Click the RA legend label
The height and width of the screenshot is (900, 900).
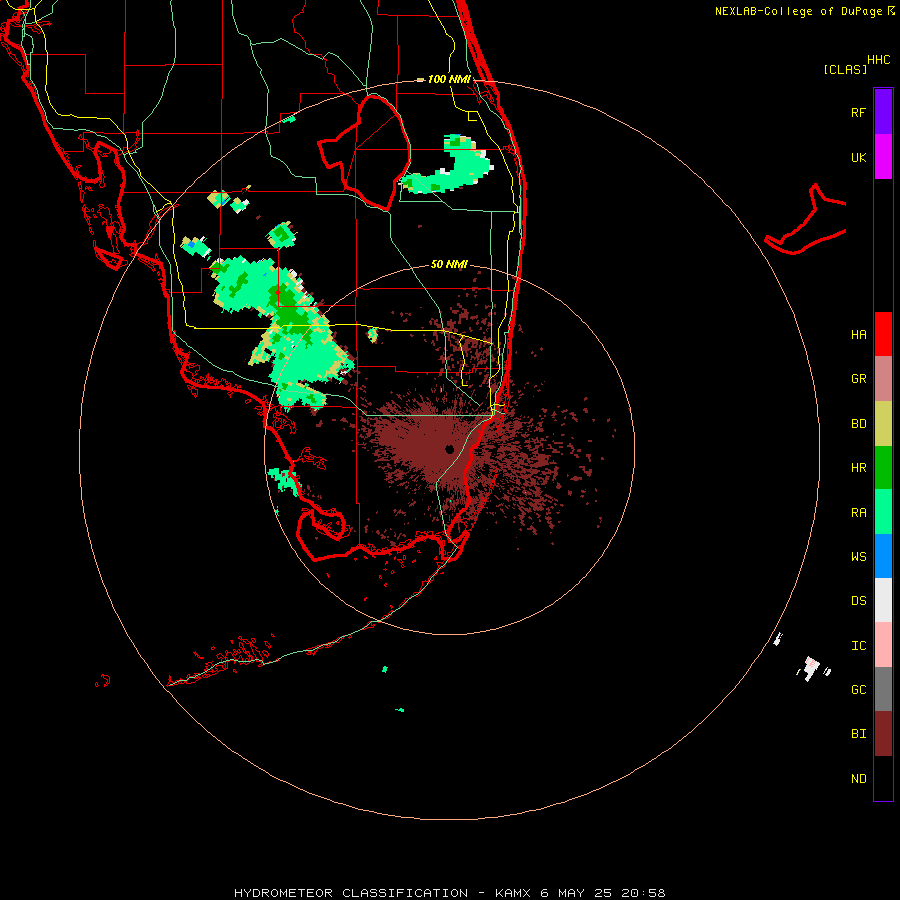(858, 512)
